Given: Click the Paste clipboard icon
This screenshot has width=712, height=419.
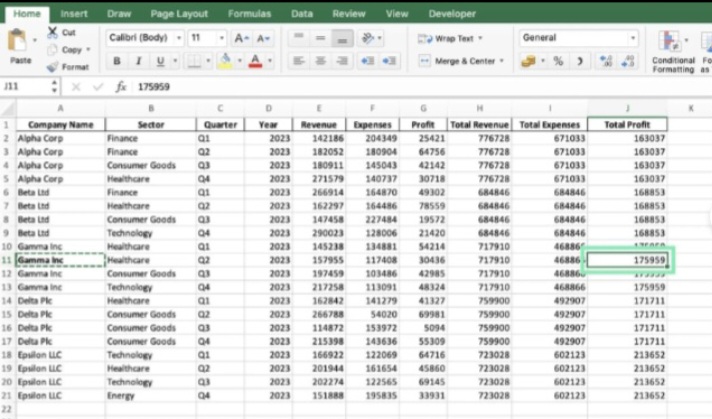Looking at the screenshot, I should tap(18, 41).
